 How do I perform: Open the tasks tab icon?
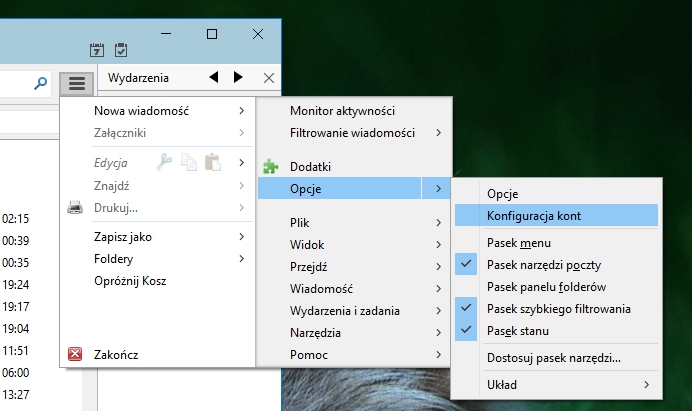[121, 50]
